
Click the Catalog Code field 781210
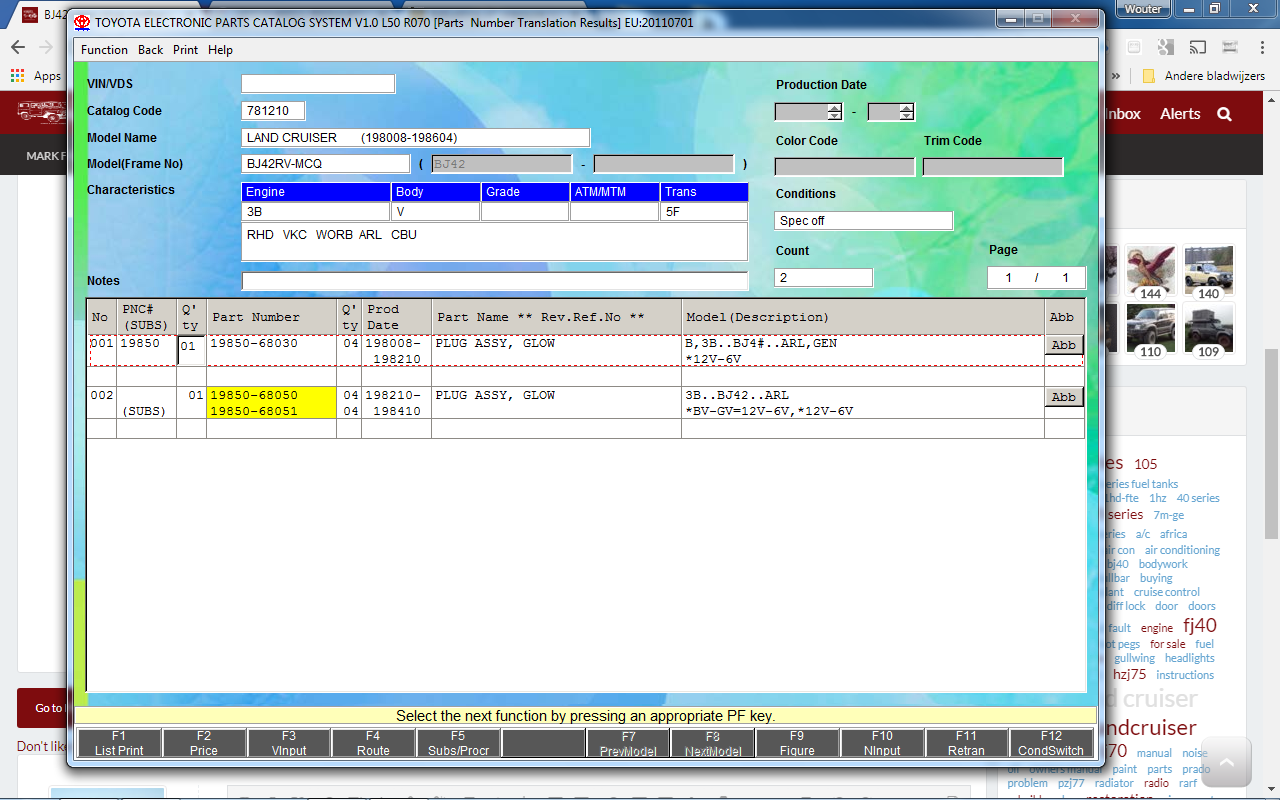click(x=273, y=111)
